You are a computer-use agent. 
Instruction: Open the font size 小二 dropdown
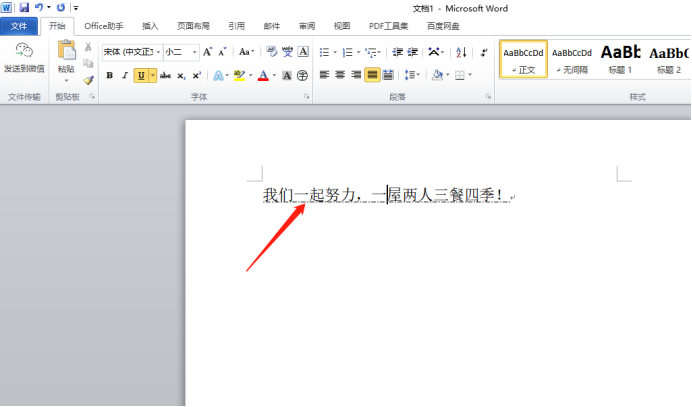tap(194, 53)
